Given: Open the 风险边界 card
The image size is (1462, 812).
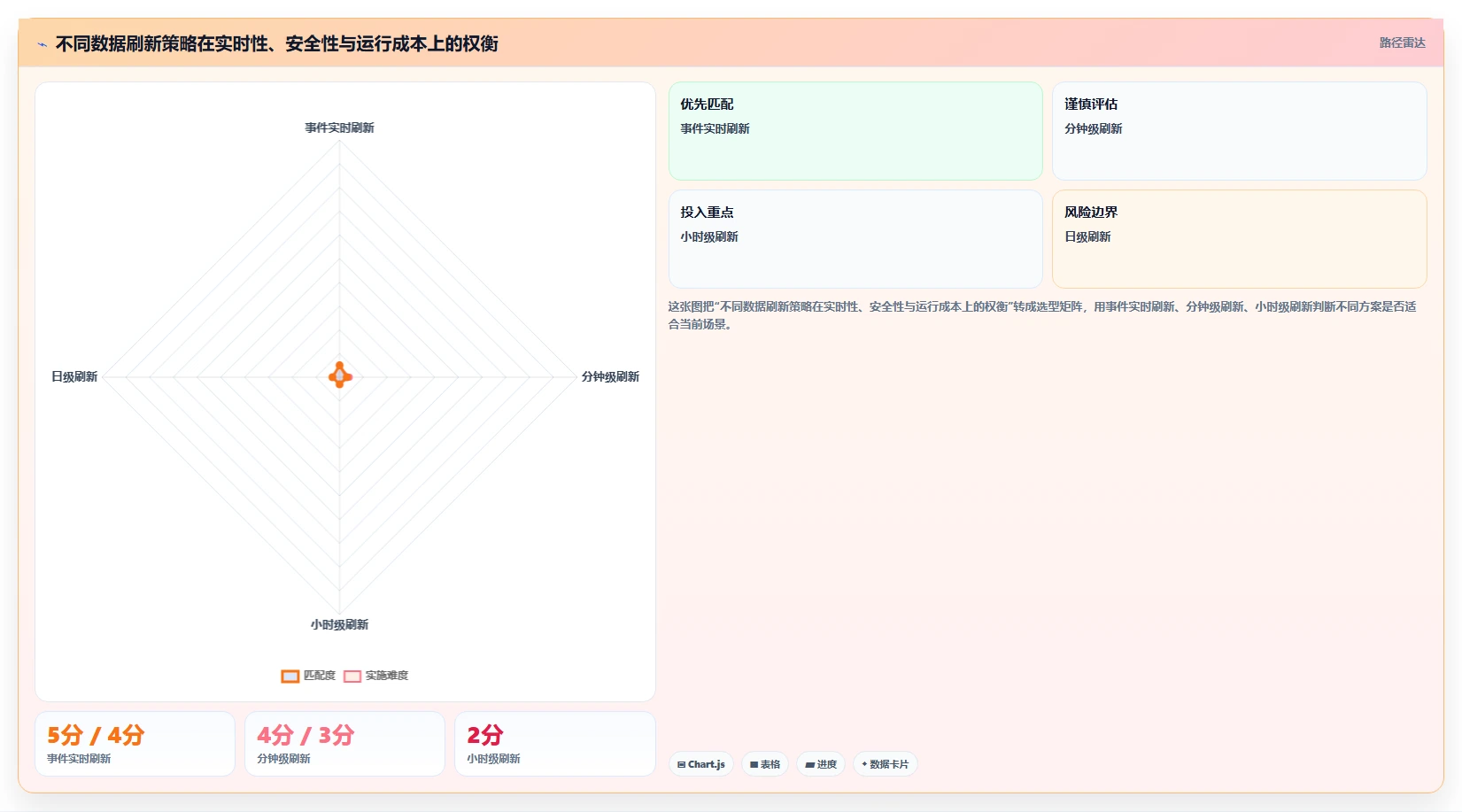Looking at the screenshot, I should [x=1240, y=239].
